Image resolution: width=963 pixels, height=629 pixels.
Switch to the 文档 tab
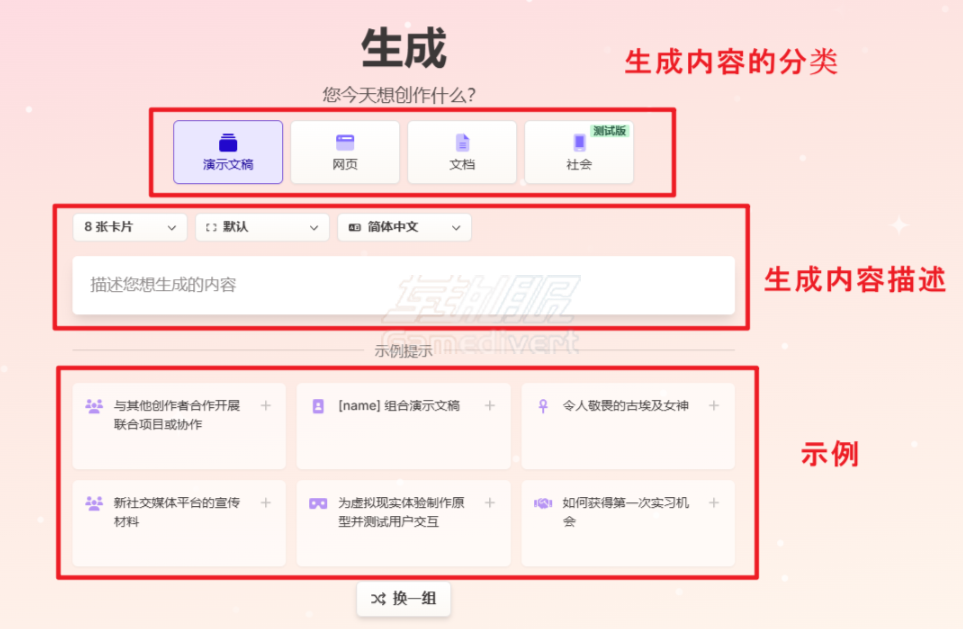point(462,152)
